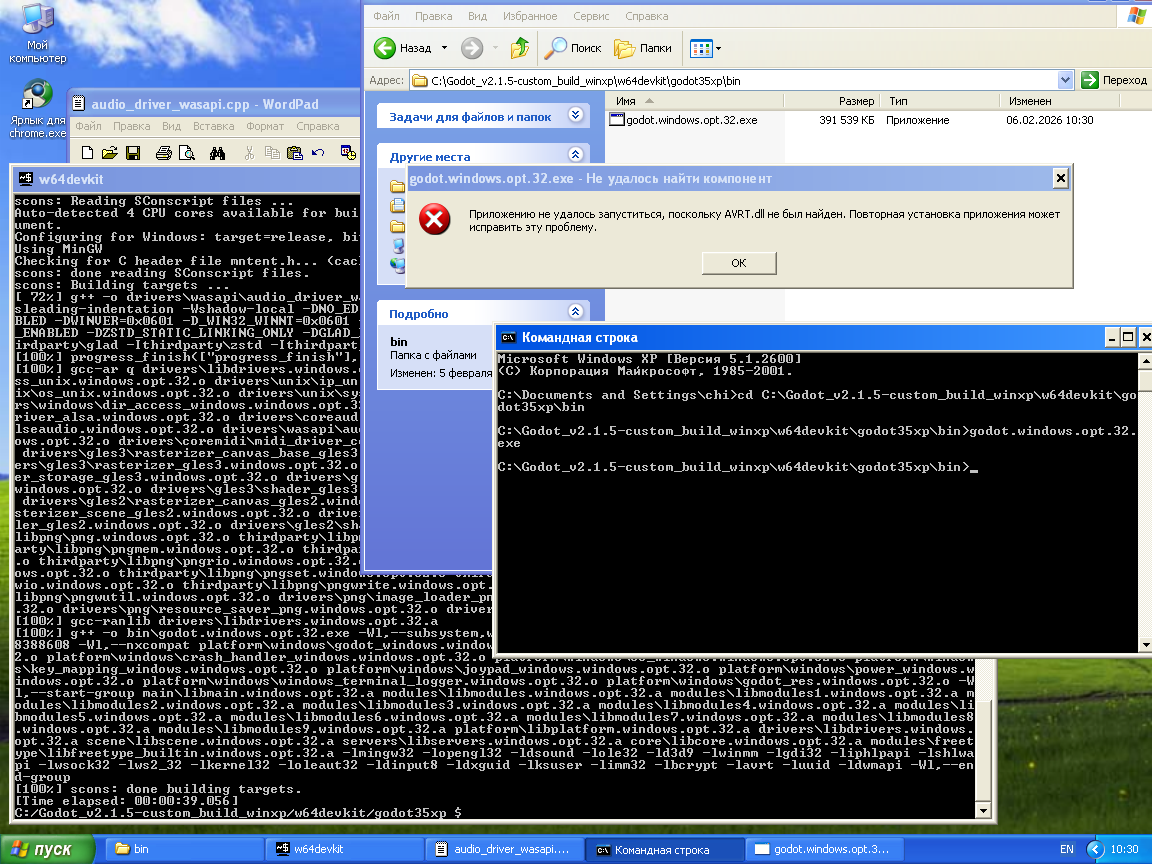
Task: Click the Open file icon in WordPad
Action: click(109, 153)
